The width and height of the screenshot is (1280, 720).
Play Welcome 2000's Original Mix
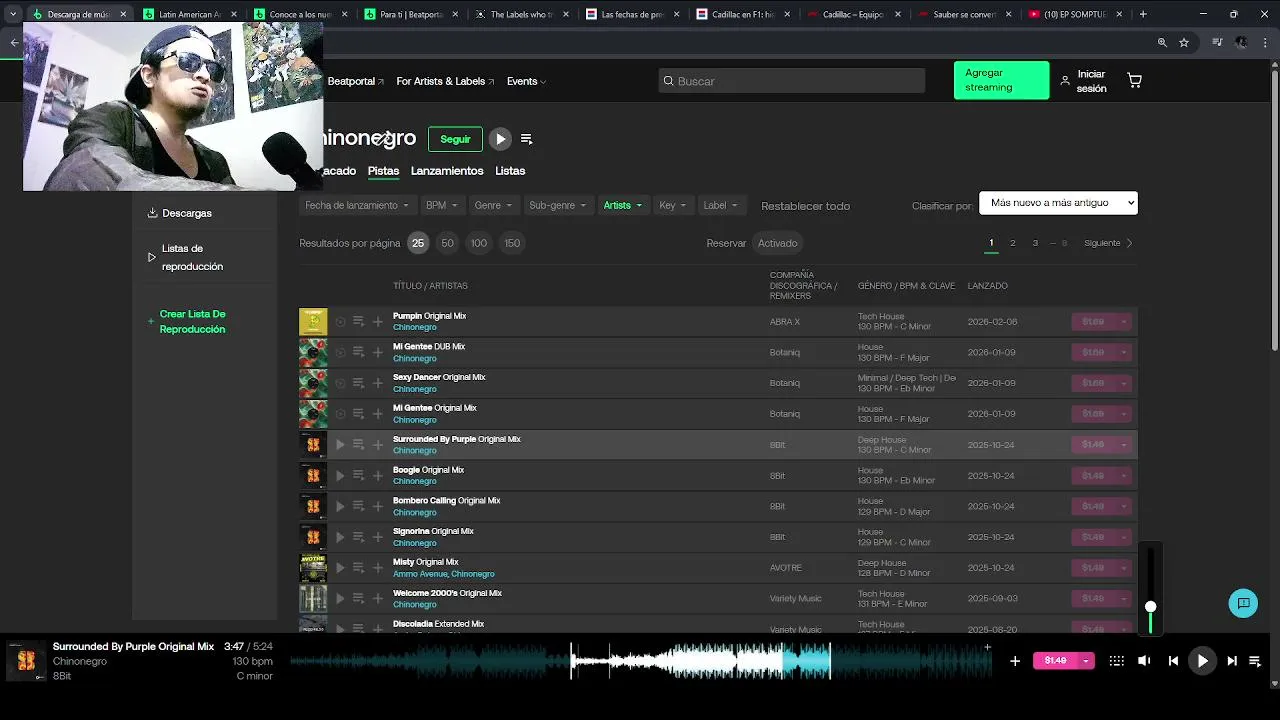tap(340, 599)
